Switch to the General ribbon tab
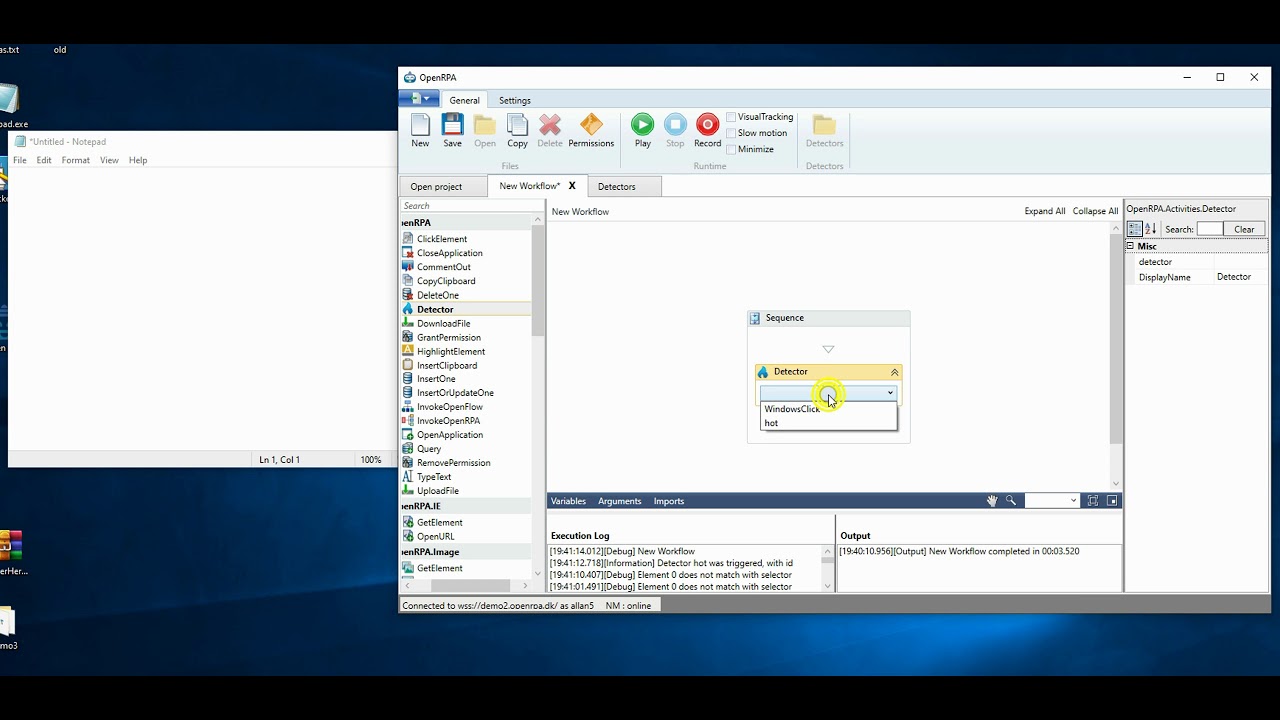This screenshot has height=720, width=1280. point(464,100)
